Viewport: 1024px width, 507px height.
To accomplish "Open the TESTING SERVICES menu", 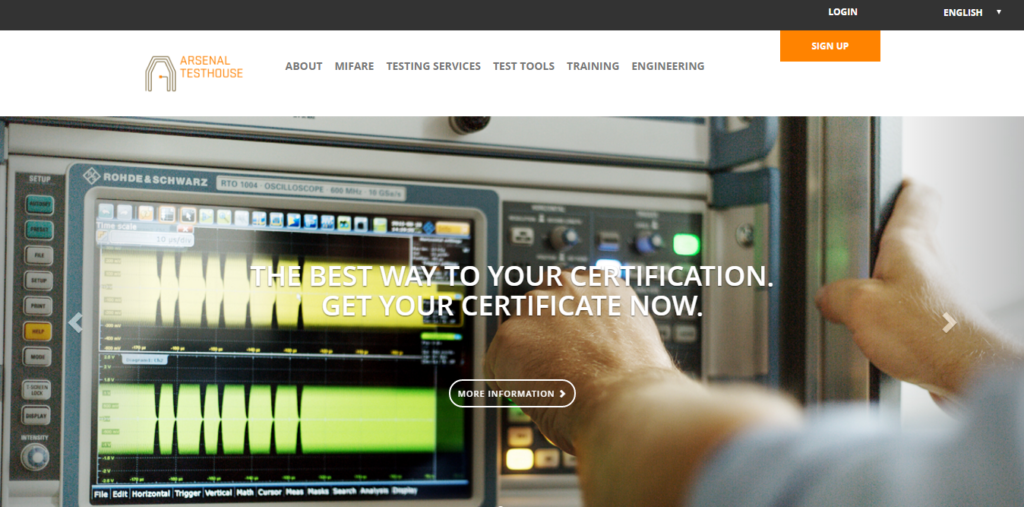I will 433,66.
